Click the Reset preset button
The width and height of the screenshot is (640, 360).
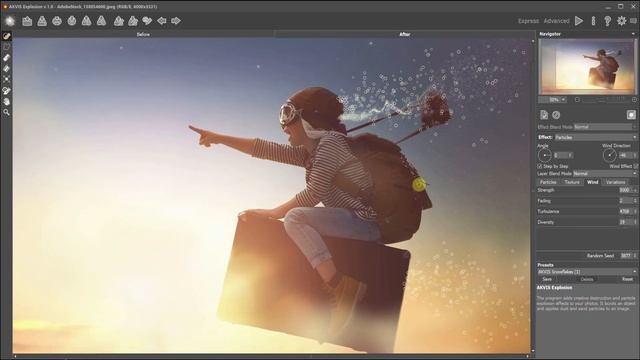coord(627,280)
